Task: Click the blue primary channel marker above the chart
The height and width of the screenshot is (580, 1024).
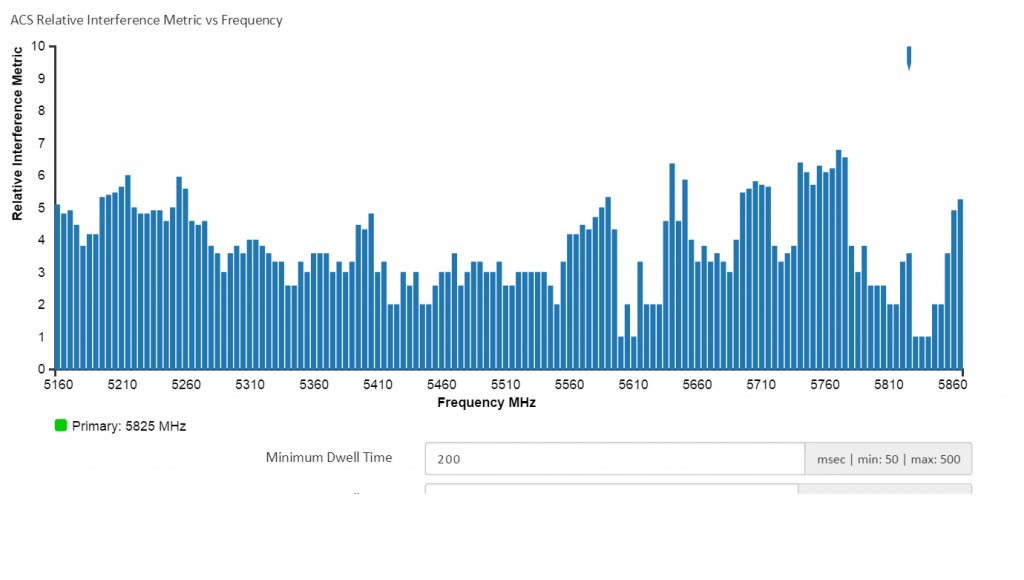Action: pos(909,57)
